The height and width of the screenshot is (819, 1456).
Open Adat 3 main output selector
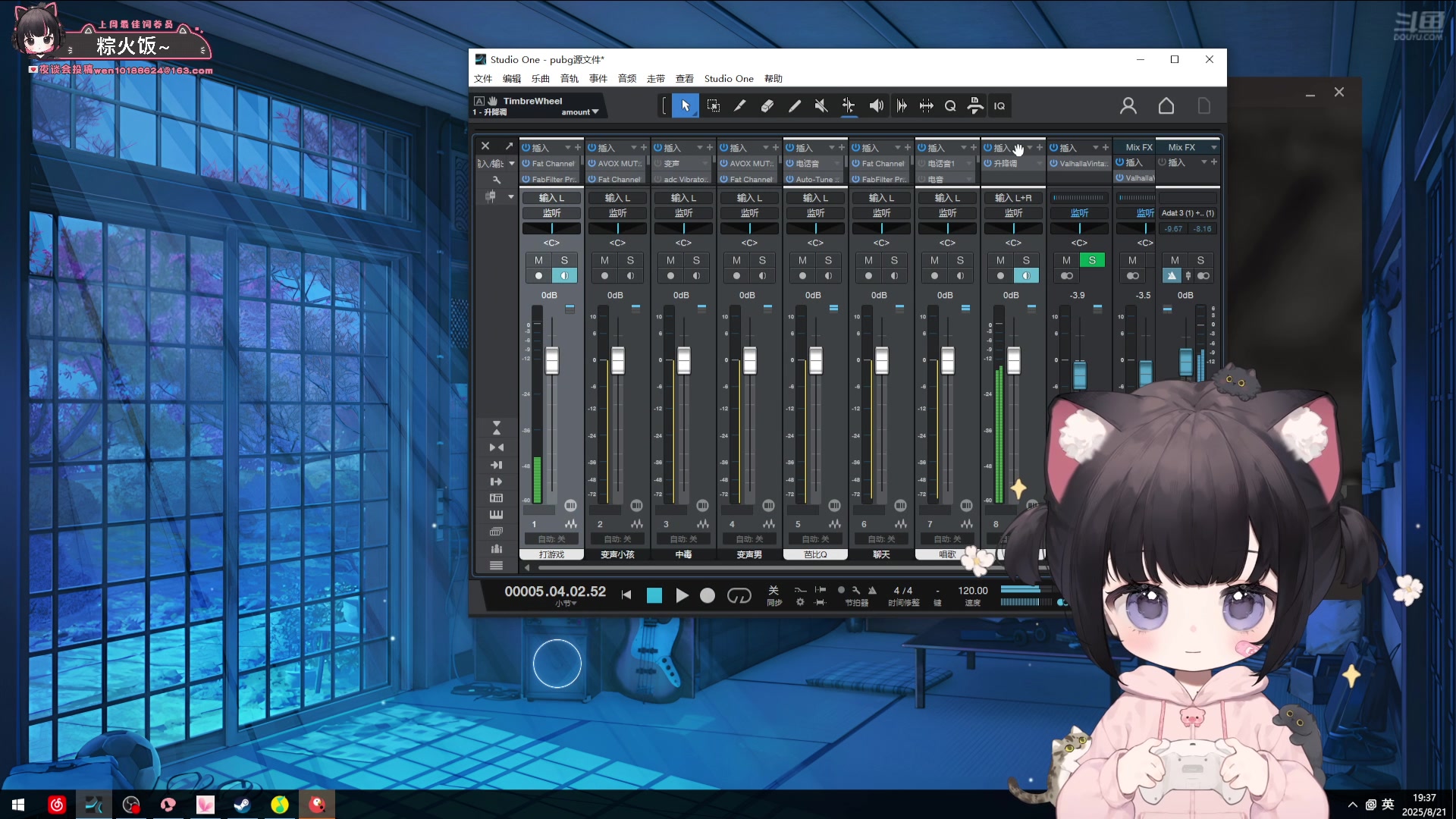tap(1188, 214)
